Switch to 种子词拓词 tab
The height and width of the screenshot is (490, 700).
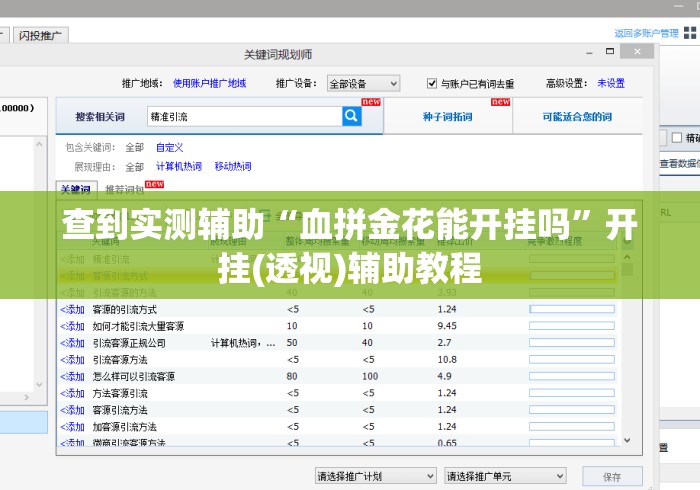click(448, 116)
